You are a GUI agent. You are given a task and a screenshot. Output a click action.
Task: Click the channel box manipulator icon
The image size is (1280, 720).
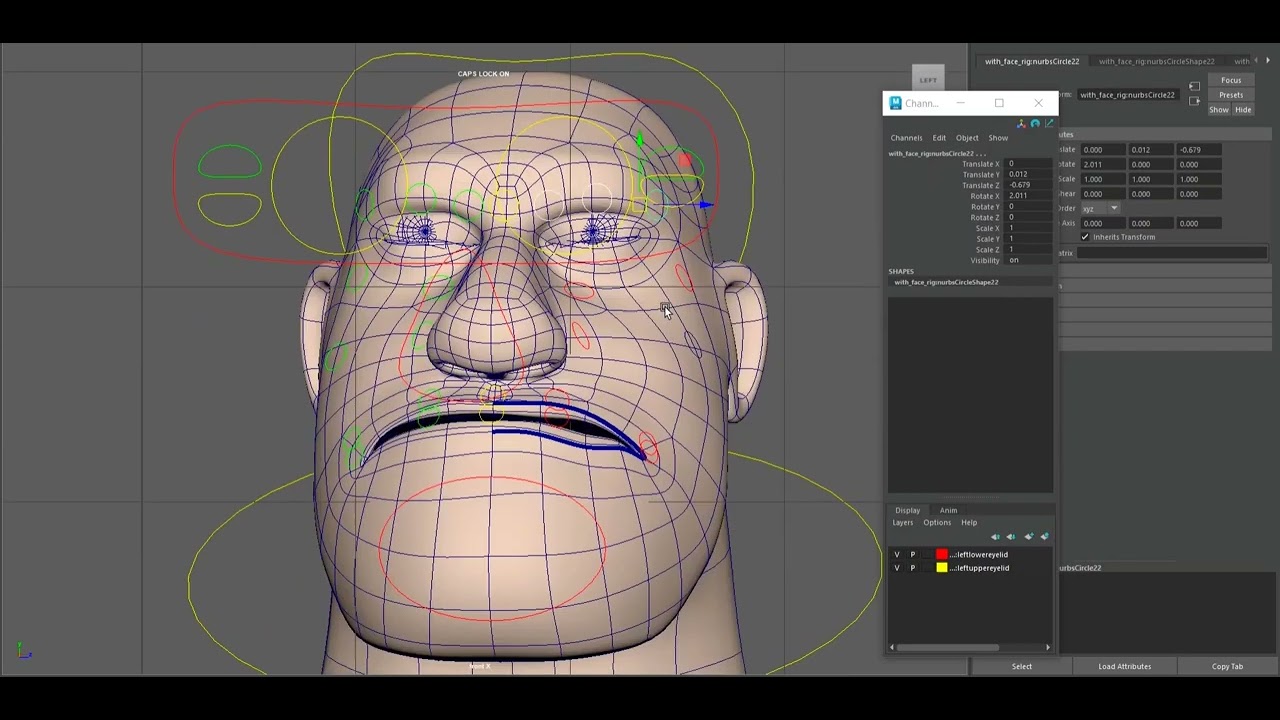click(x=1021, y=124)
